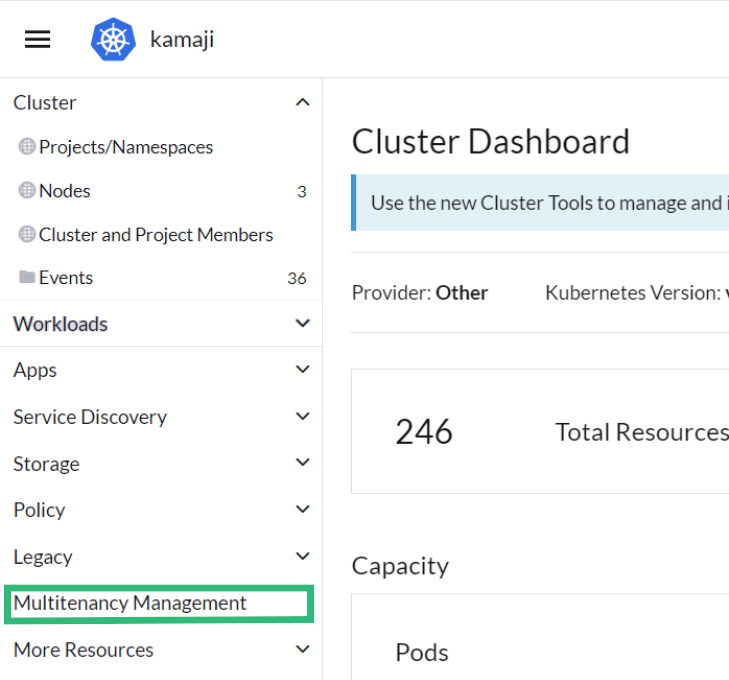The height and width of the screenshot is (680, 729).
Task: Click the Kubernetes helm logo icon
Action: tap(112, 39)
